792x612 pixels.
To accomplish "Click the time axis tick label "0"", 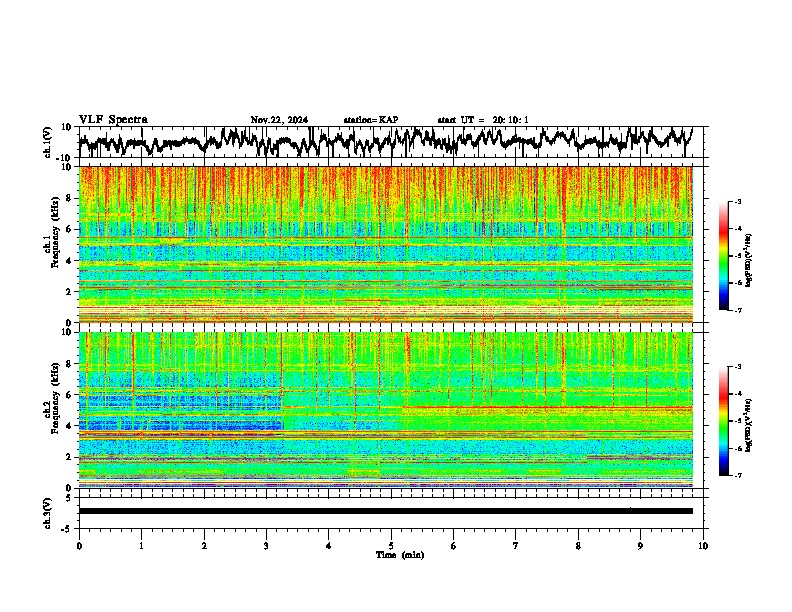I will [79, 546].
